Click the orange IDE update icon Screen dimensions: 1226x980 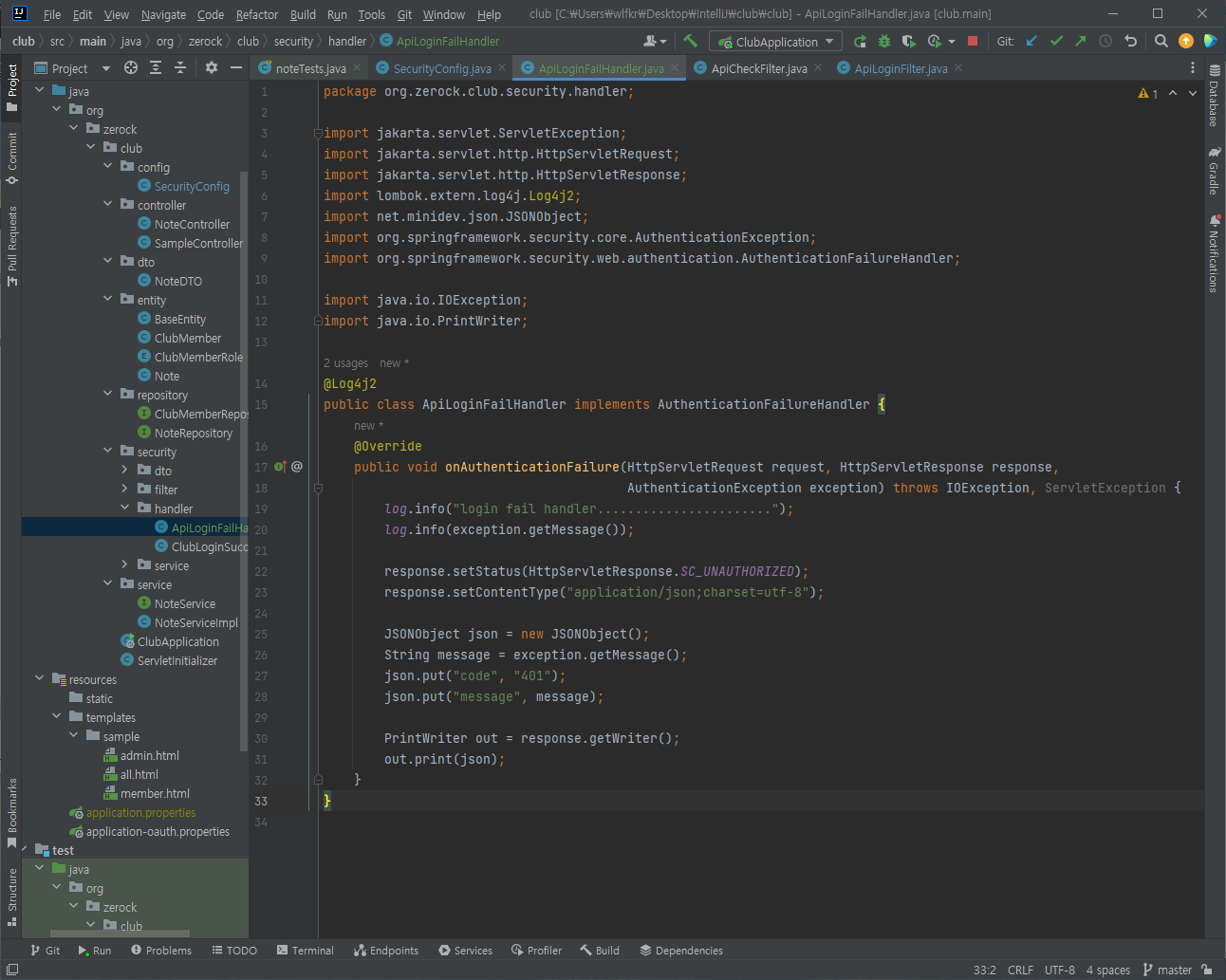(1186, 41)
